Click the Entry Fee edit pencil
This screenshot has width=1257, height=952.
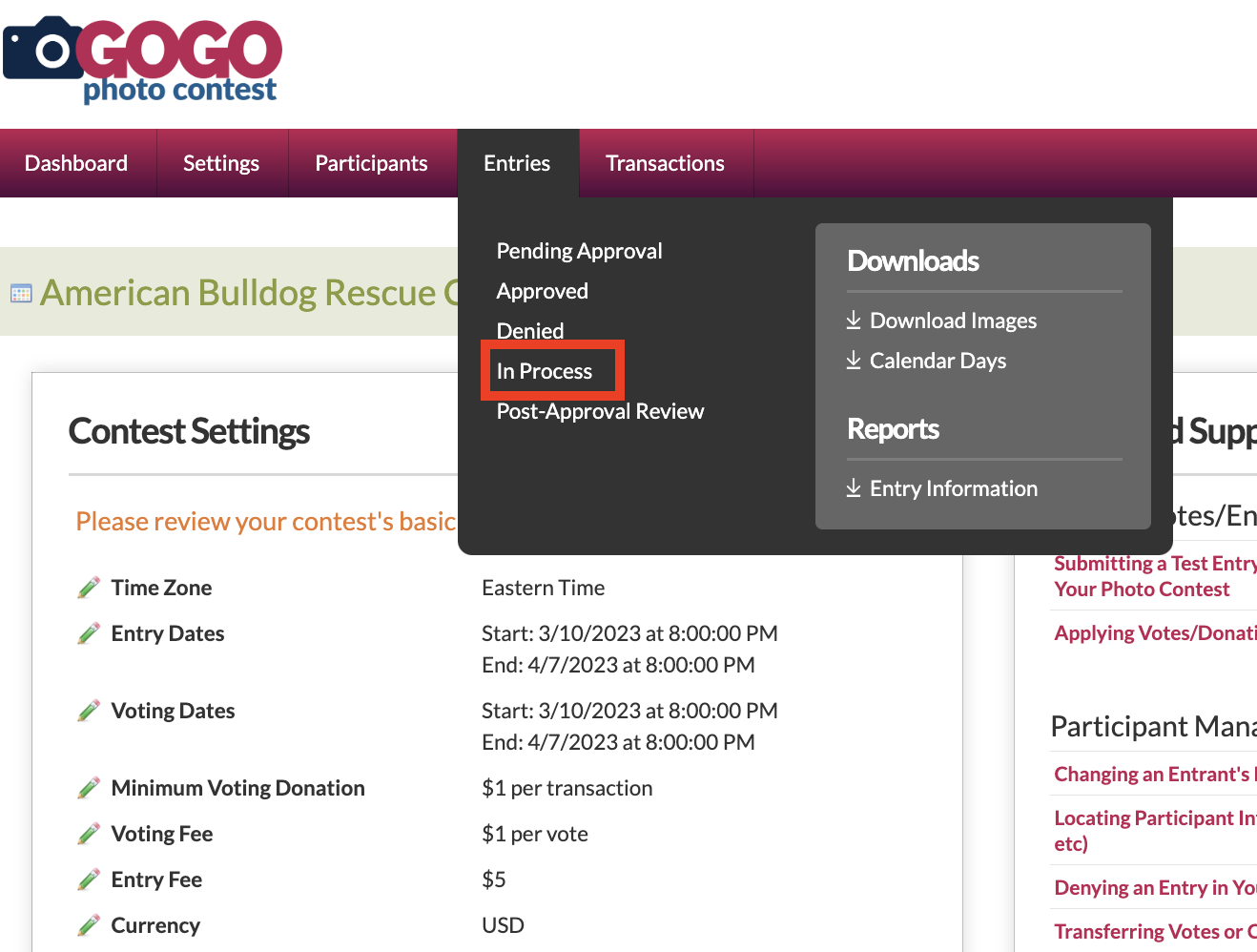coord(89,880)
